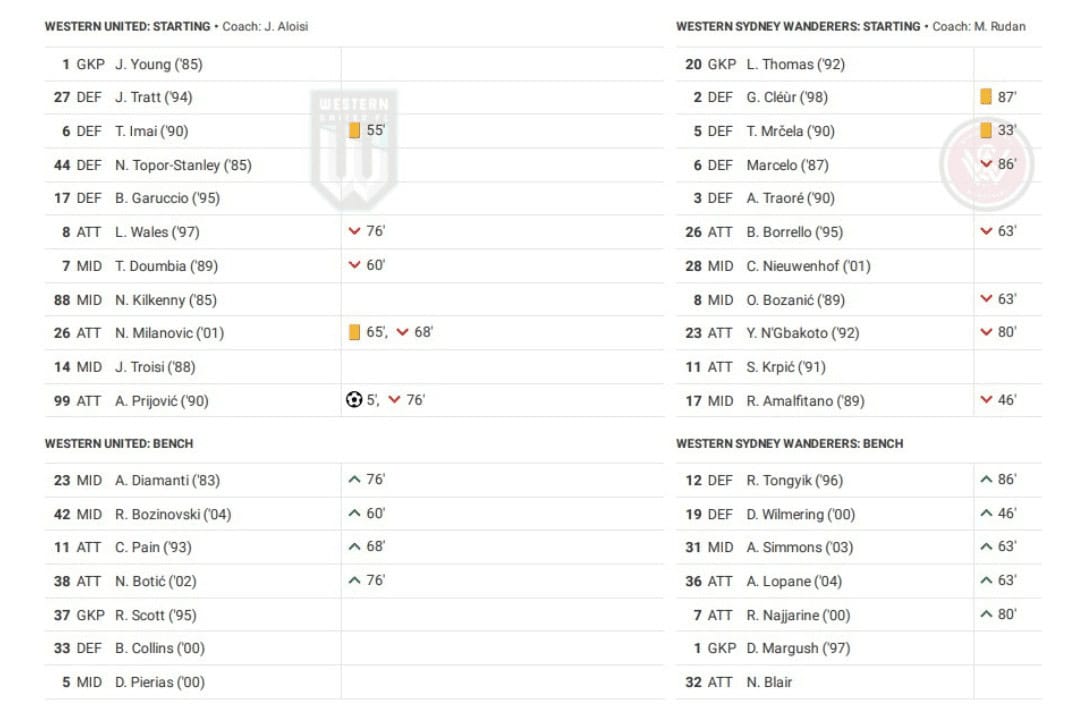Image resolution: width=1068 pixels, height=712 pixels.
Task: Click the Western United crest logo
Action: [x=354, y=148]
